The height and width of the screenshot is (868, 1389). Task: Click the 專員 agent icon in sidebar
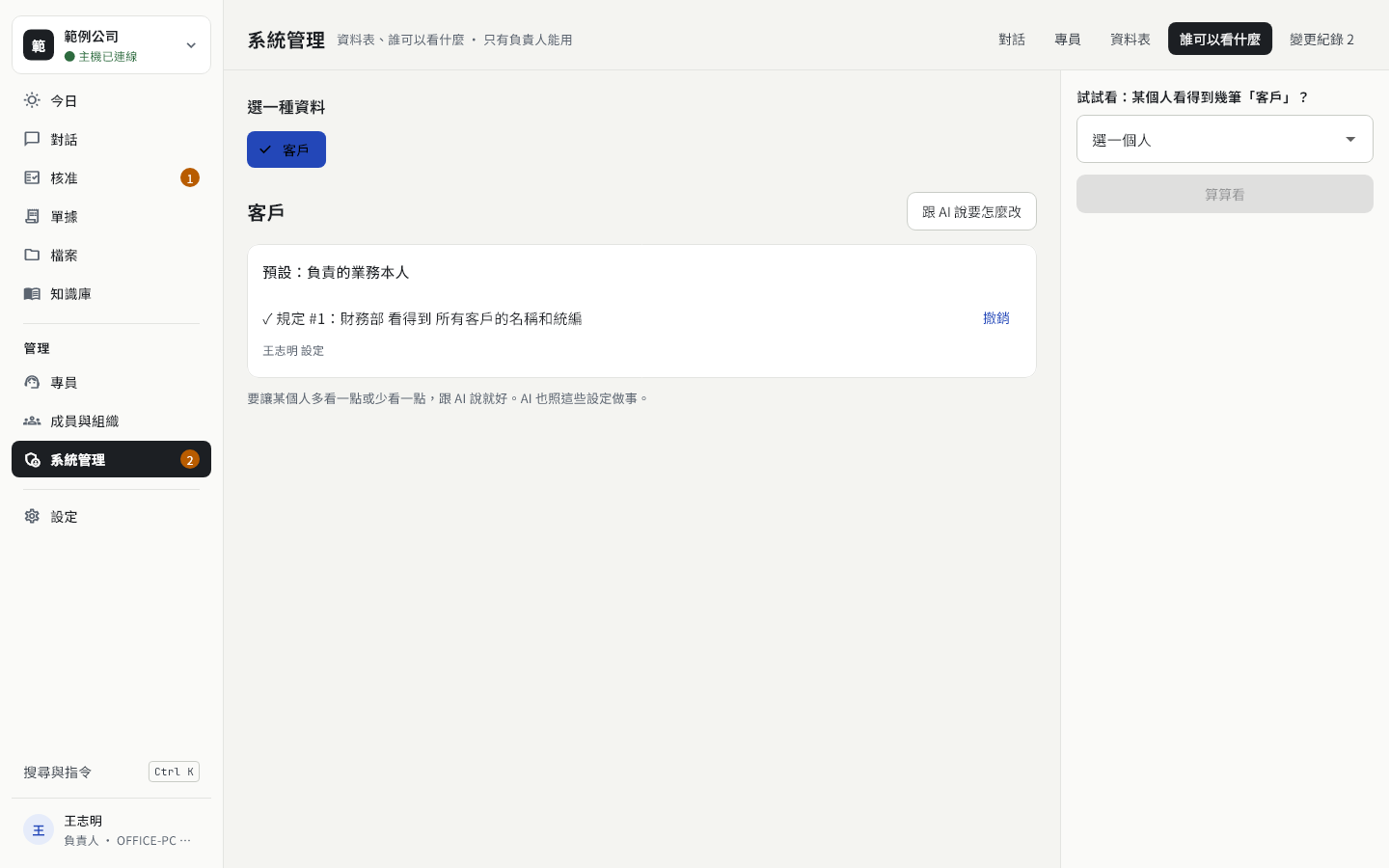click(32, 382)
